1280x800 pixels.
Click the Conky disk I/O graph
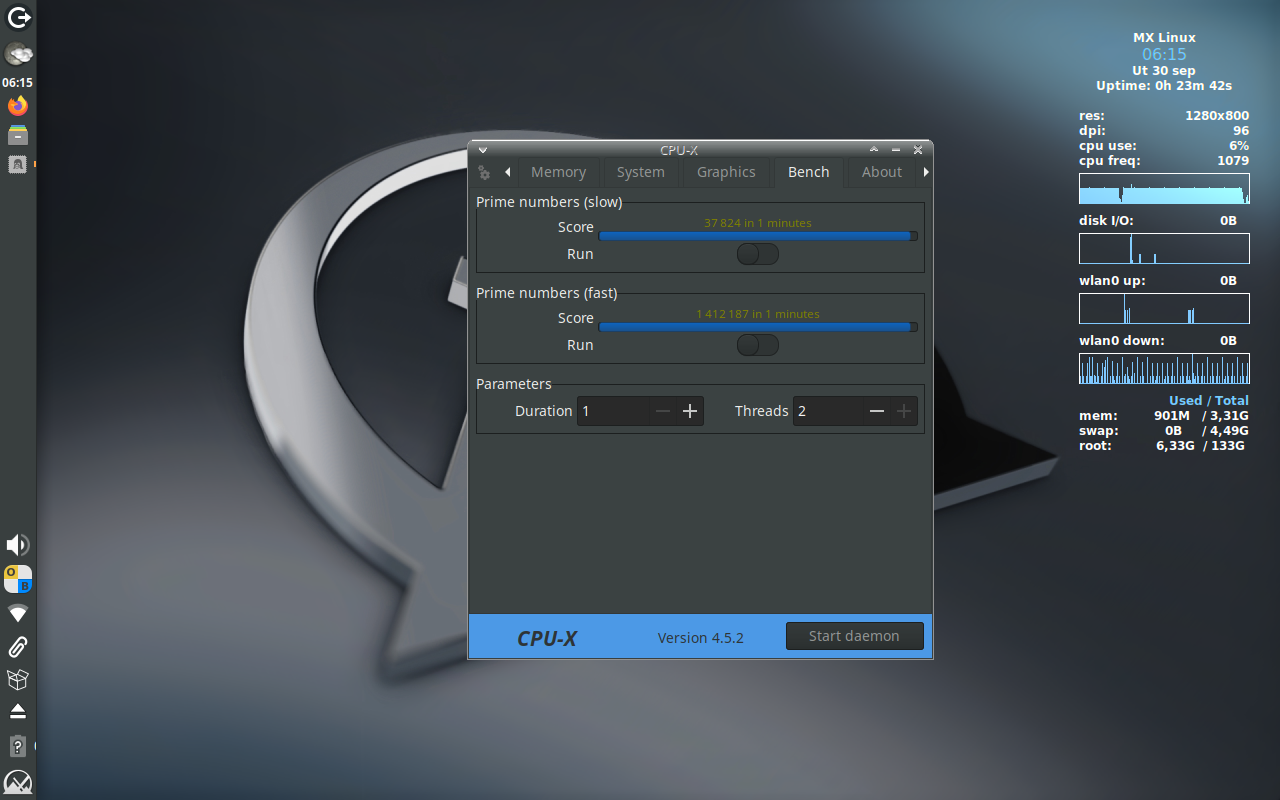(1164, 249)
